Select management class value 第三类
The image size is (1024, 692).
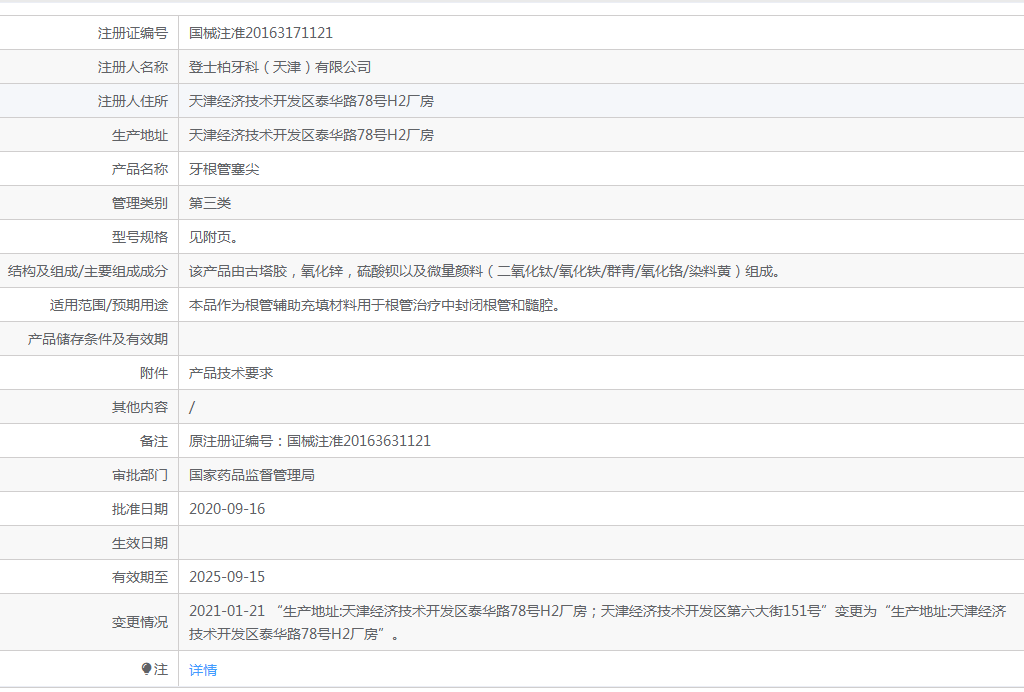[210, 203]
